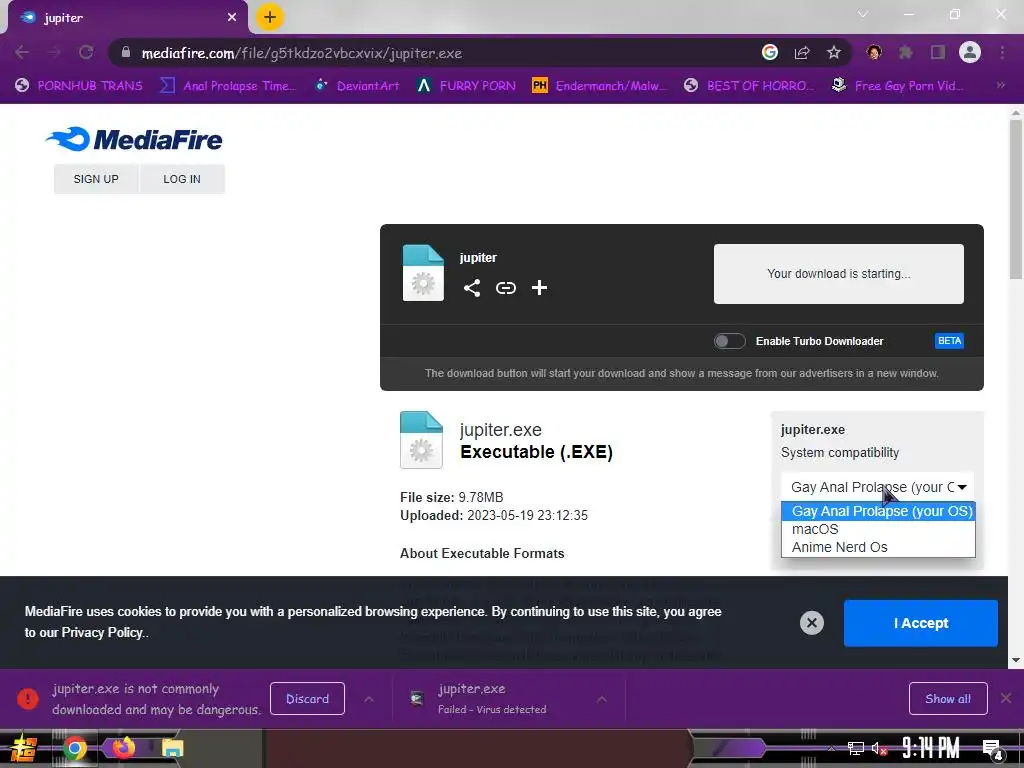Image resolution: width=1024 pixels, height=768 pixels.
Task: Select macOS in the dropdown list
Action: pos(878,529)
